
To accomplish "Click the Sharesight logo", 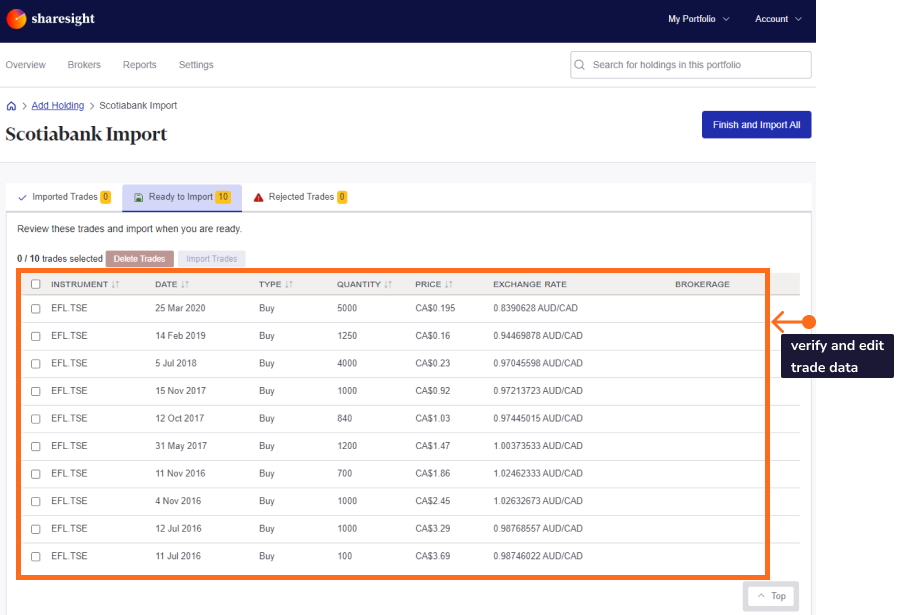I will pos(51,18).
